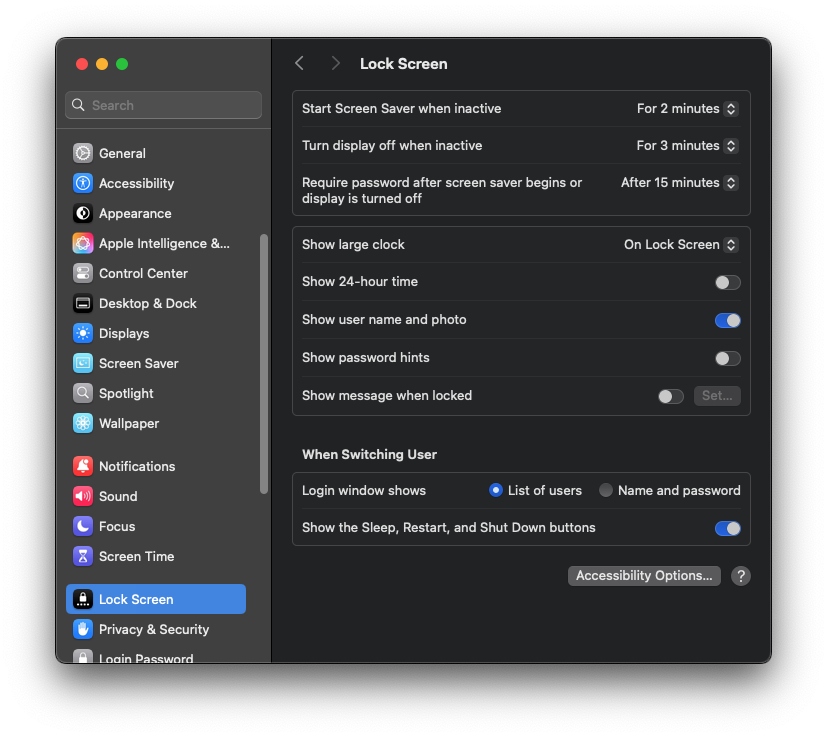This screenshot has height=737, width=827.
Task: Click the Accessibility sidebar icon
Action: click(x=83, y=183)
